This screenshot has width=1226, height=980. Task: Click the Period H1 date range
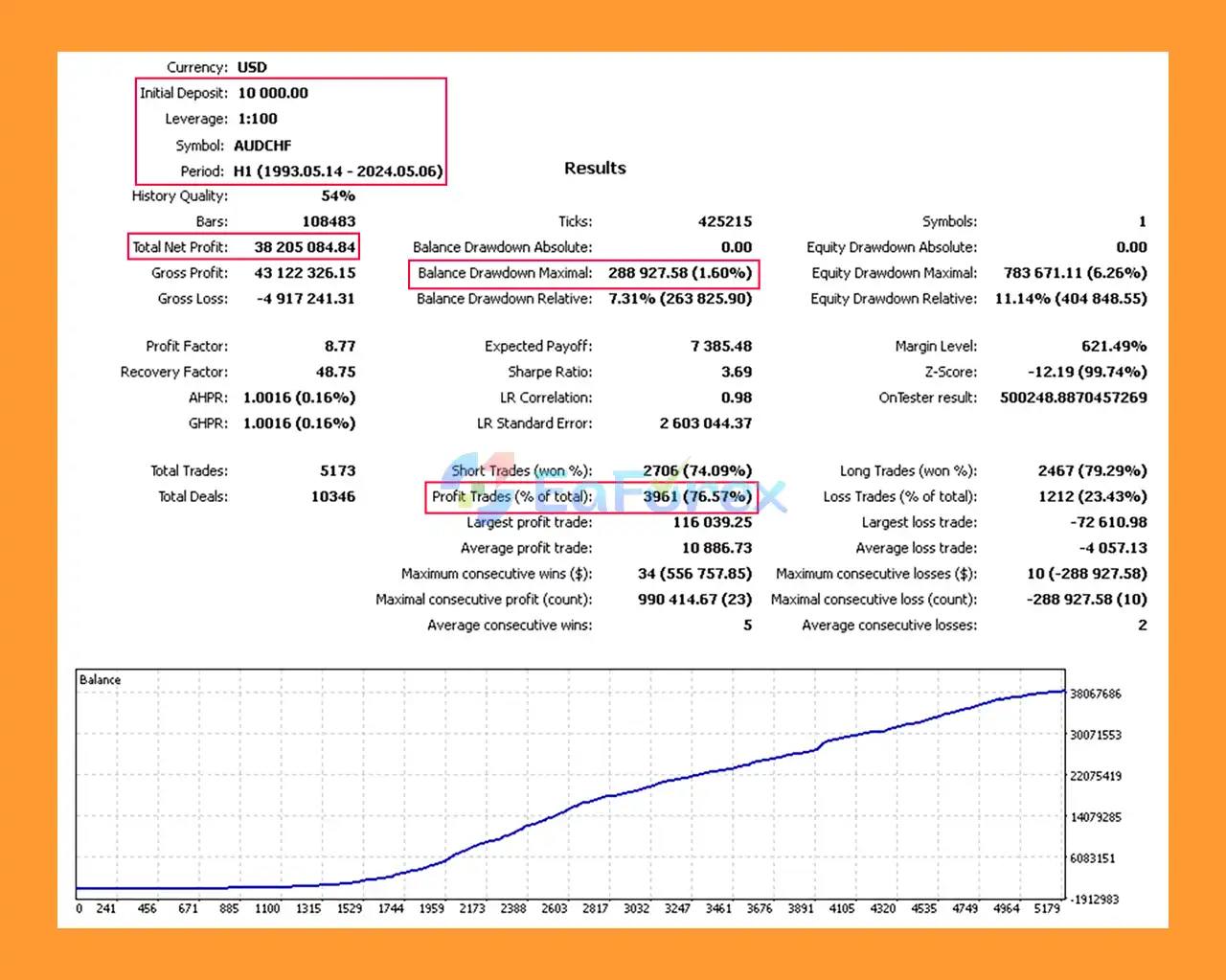click(337, 171)
